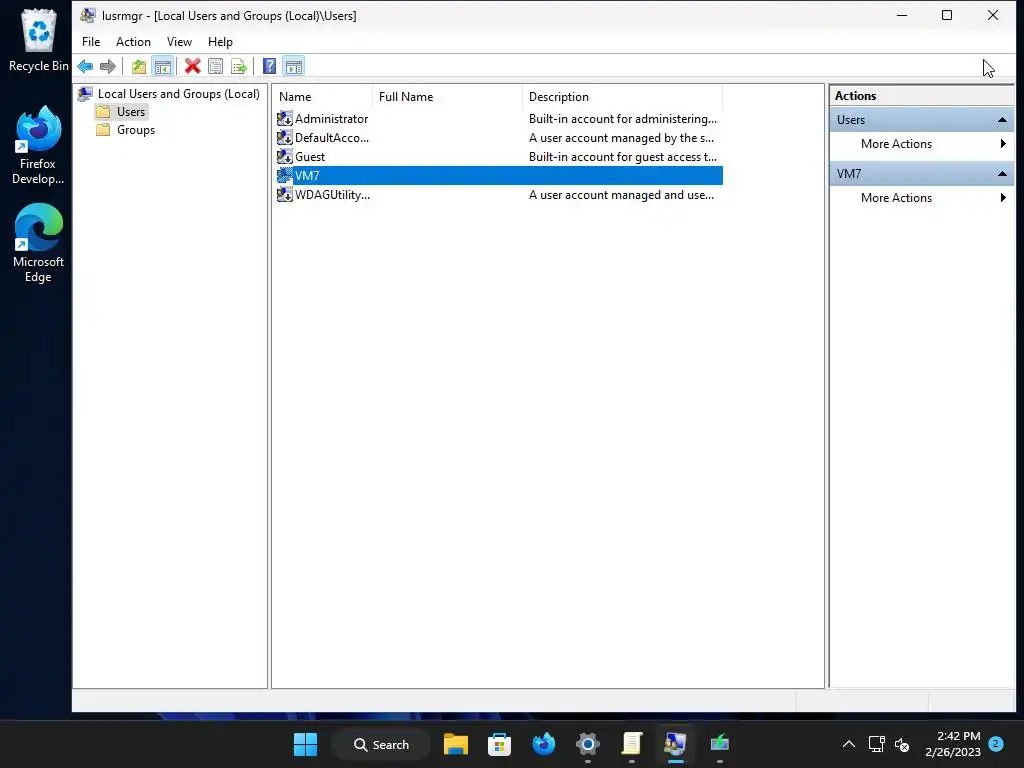Image resolution: width=1024 pixels, height=768 pixels.
Task: Select Groups node label in console tree
Action: (136, 130)
